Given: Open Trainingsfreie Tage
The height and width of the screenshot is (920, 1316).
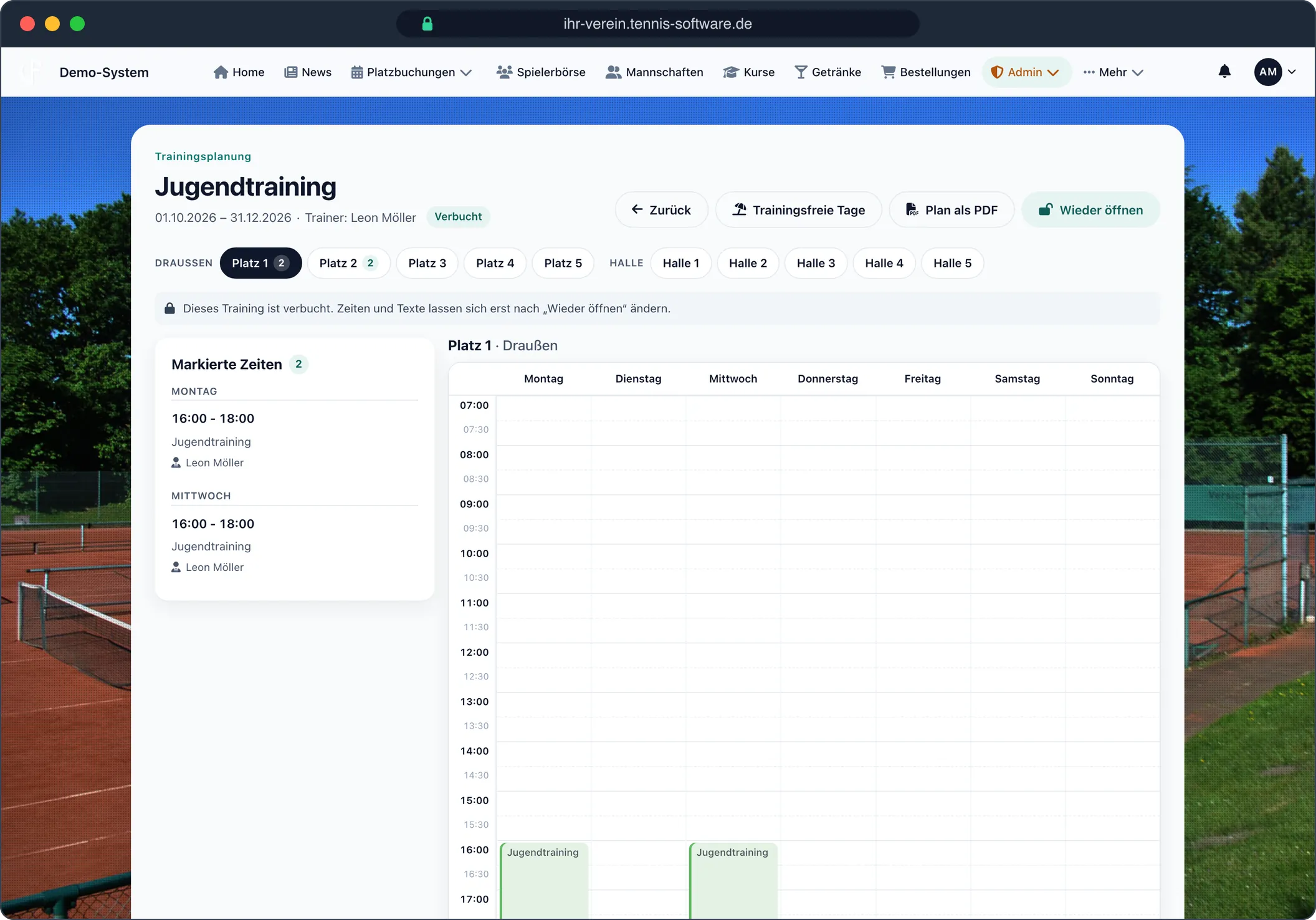Looking at the screenshot, I should [798, 209].
